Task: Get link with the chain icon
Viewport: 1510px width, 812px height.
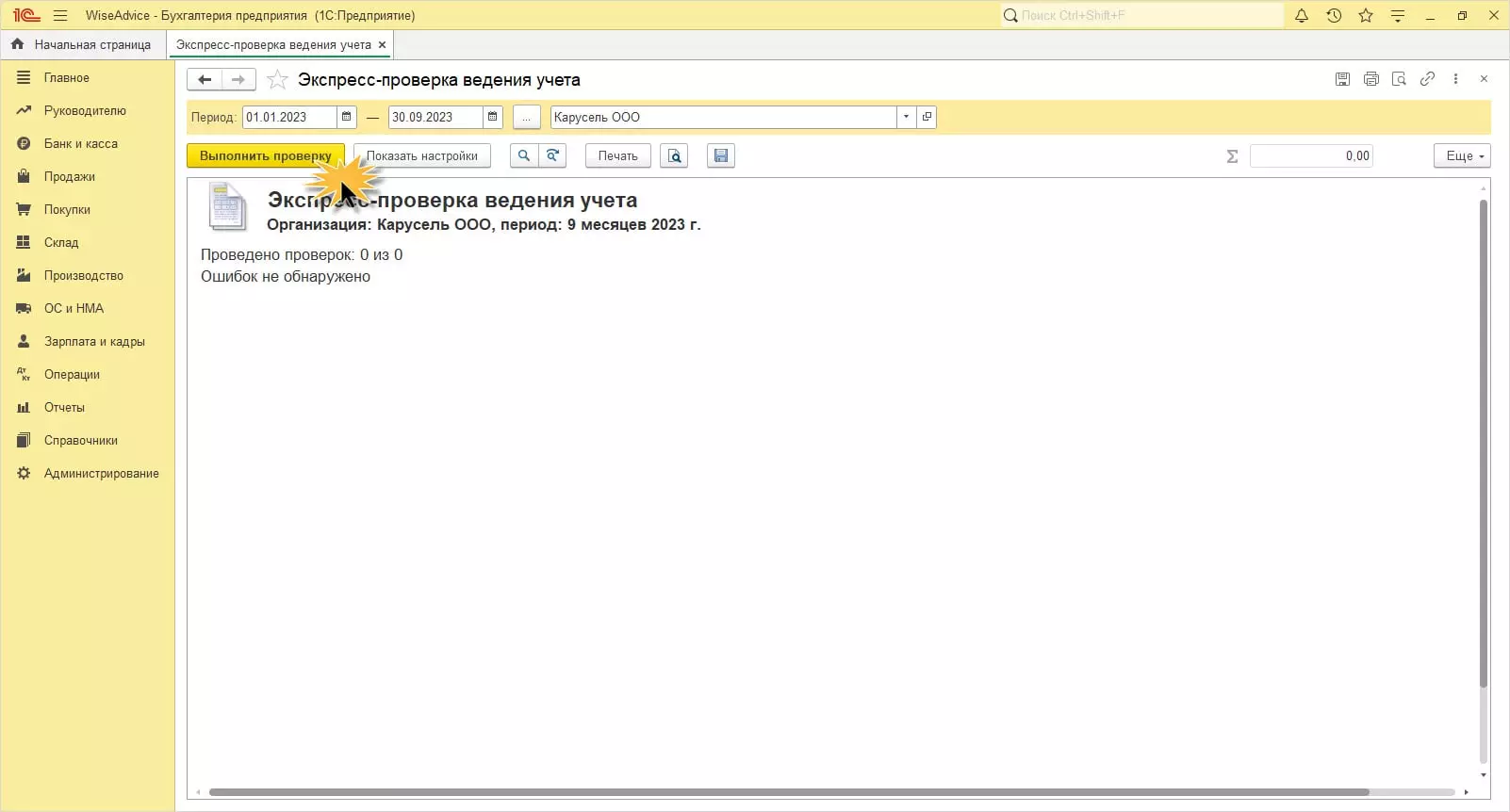Action: pyautogui.click(x=1428, y=79)
